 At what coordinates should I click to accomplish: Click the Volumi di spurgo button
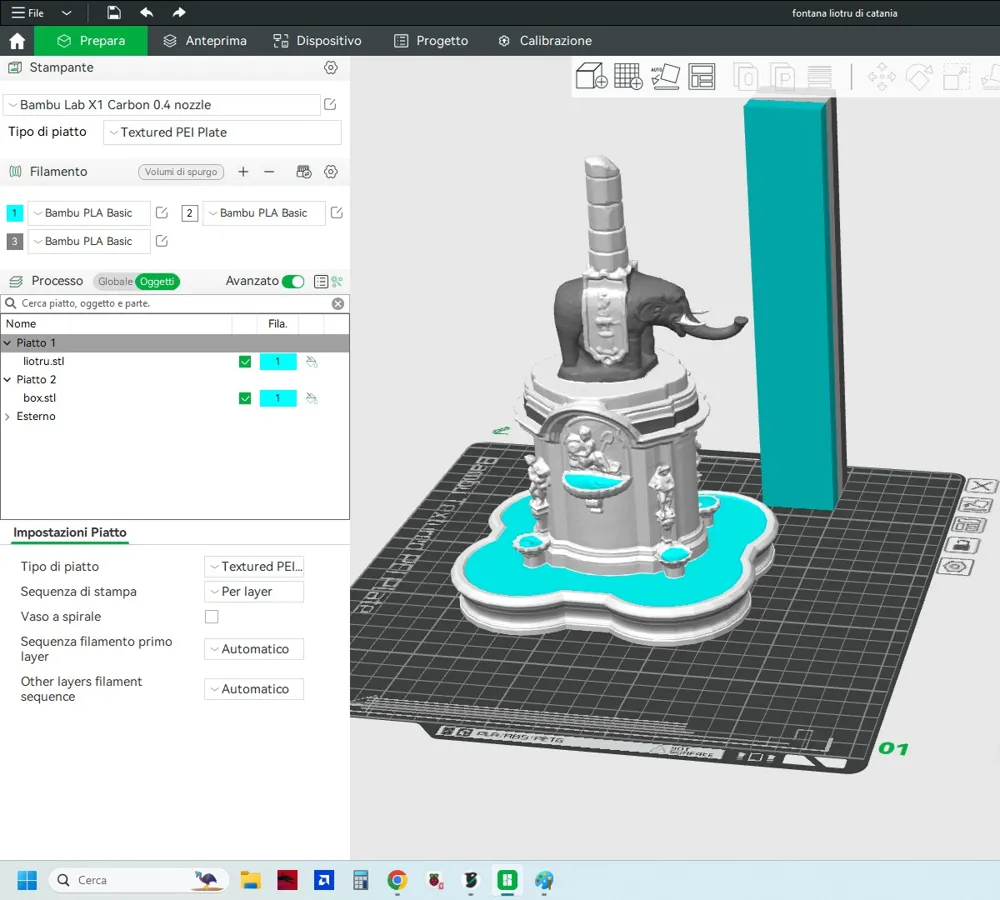[x=181, y=172]
